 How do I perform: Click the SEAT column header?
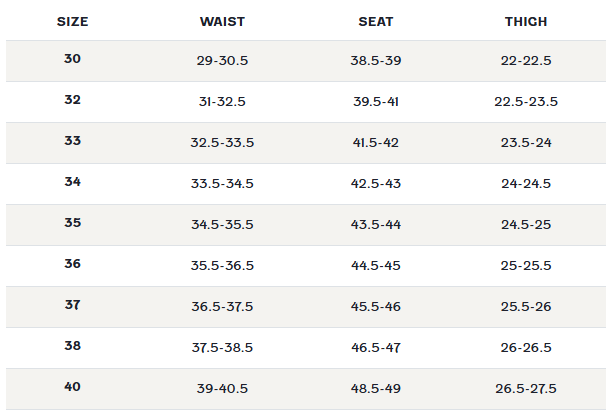pyautogui.click(x=376, y=21)
